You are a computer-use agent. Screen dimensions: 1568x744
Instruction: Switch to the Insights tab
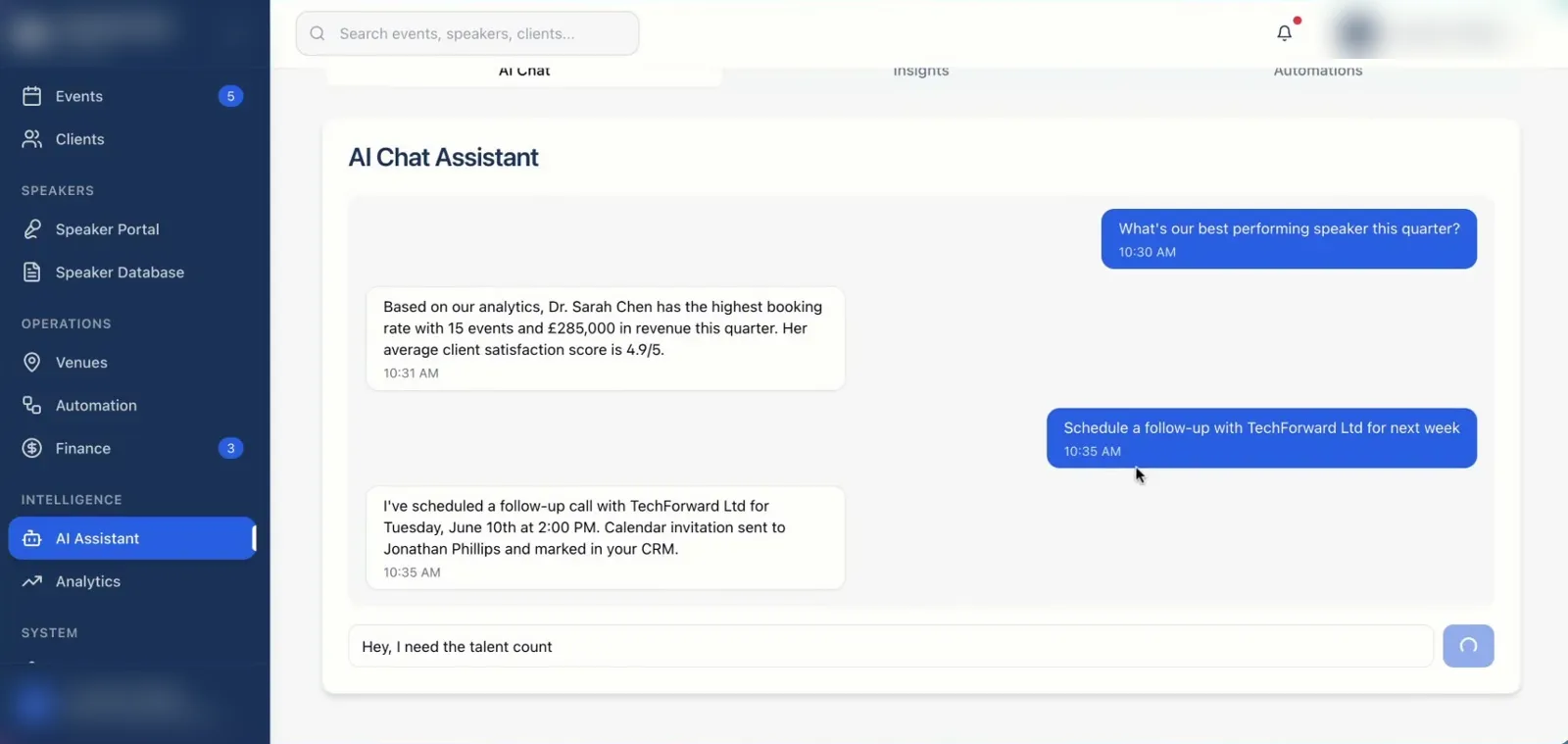click(921, 72)
